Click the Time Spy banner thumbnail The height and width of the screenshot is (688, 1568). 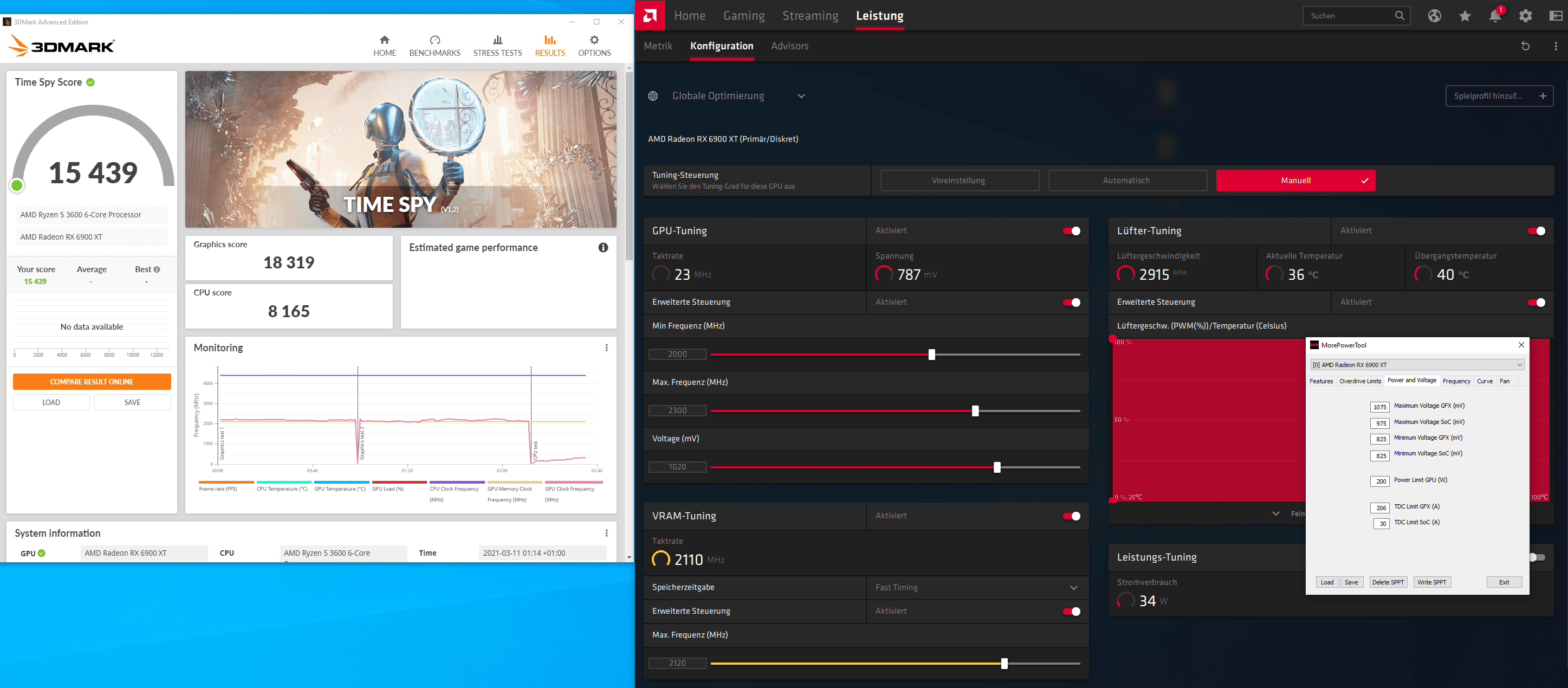coord(400,149)
